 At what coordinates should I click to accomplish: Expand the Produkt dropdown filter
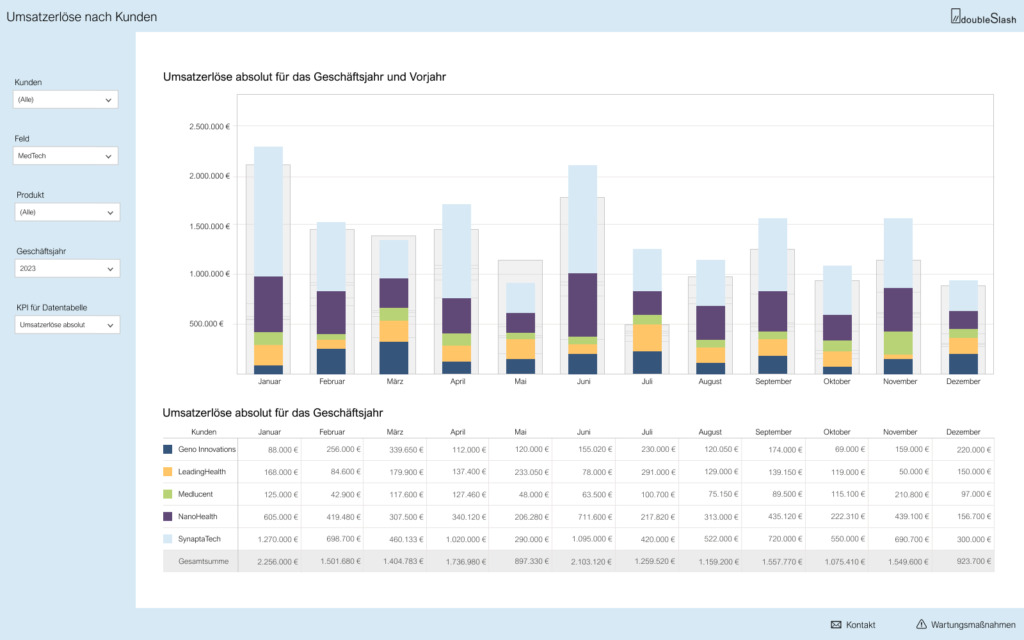pos(67,212)
